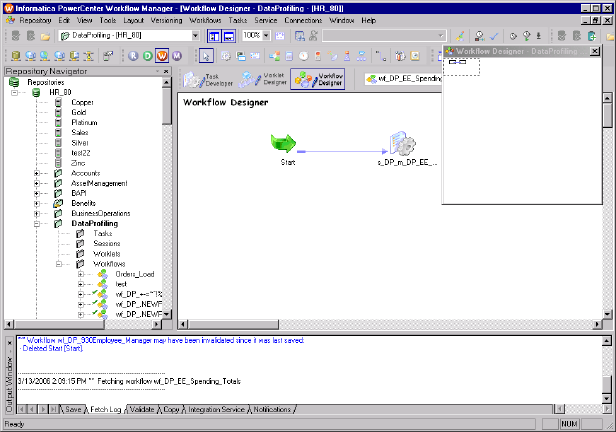This screenshot has width=616, height=432.
Task: Open the Workflows menu
Action: pyautogui.click(x=205, y=20)
